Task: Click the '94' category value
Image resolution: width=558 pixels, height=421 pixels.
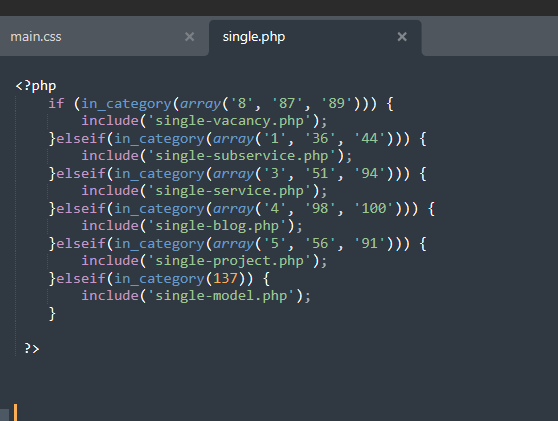Action: pyautogui.click(x=370, y=173)
